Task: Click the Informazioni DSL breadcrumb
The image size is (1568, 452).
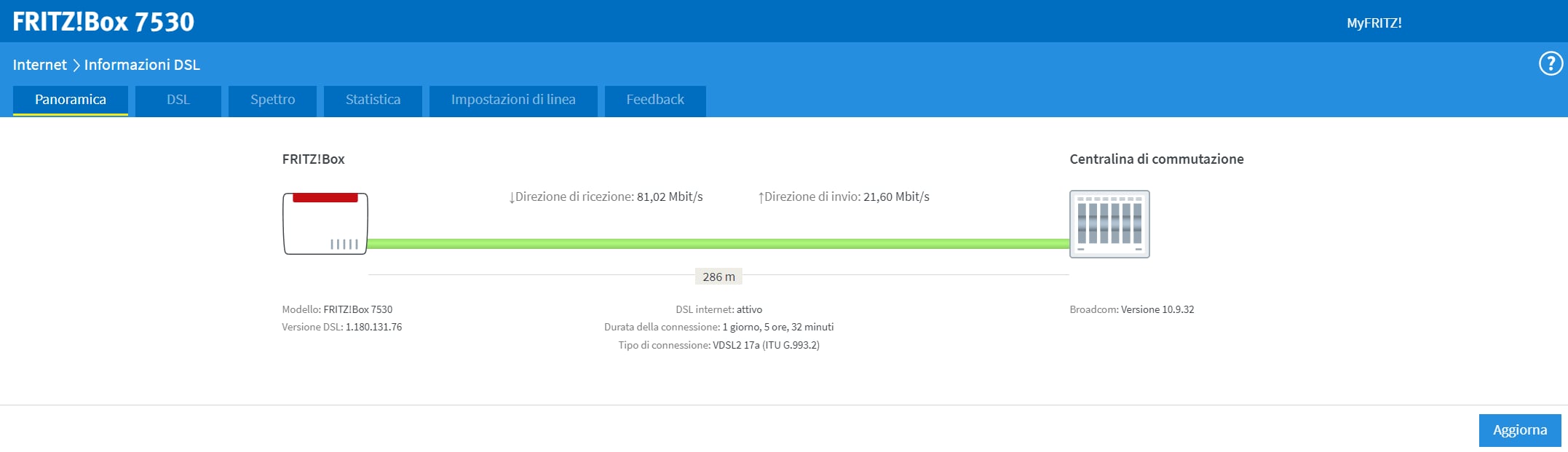Action: [142, 65]
